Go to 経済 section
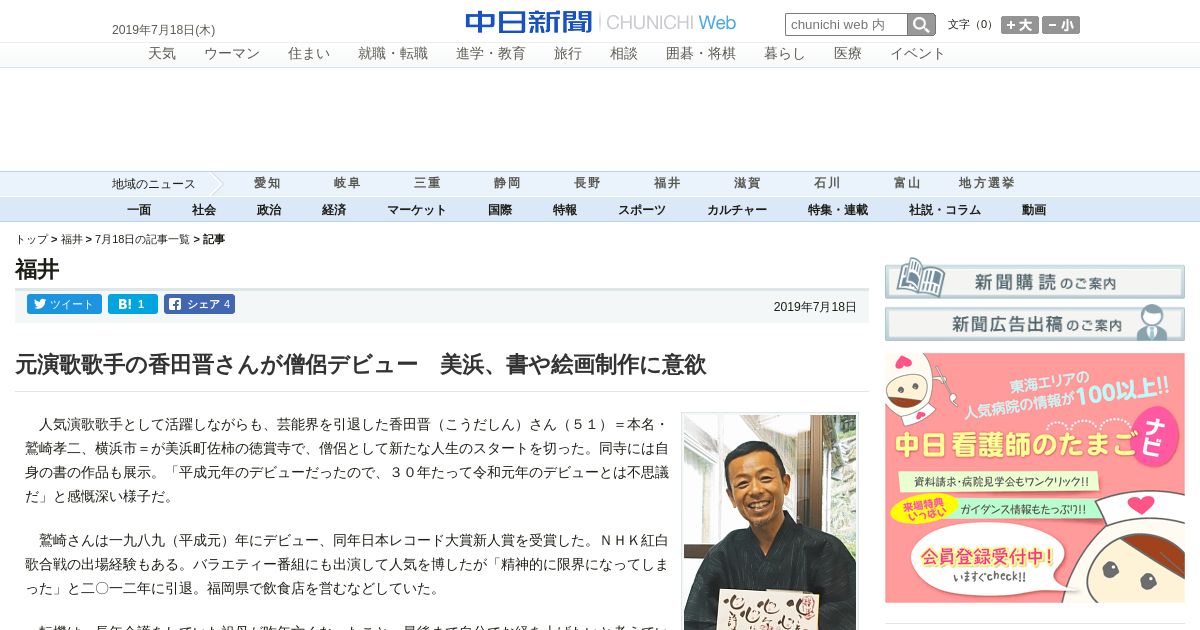Image resolution: width=1200 pixels, height=630 pixels. (x=334, y=210)
